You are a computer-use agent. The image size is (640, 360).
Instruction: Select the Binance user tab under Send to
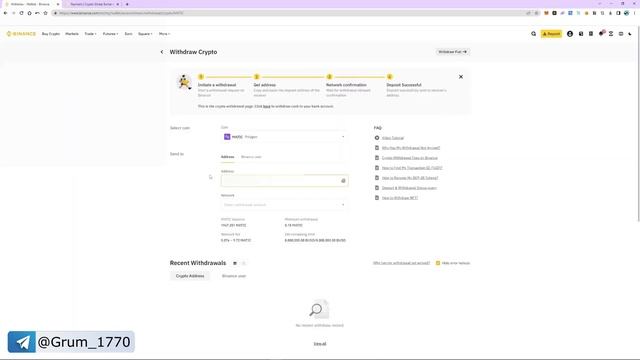click(x=251, y=157)
